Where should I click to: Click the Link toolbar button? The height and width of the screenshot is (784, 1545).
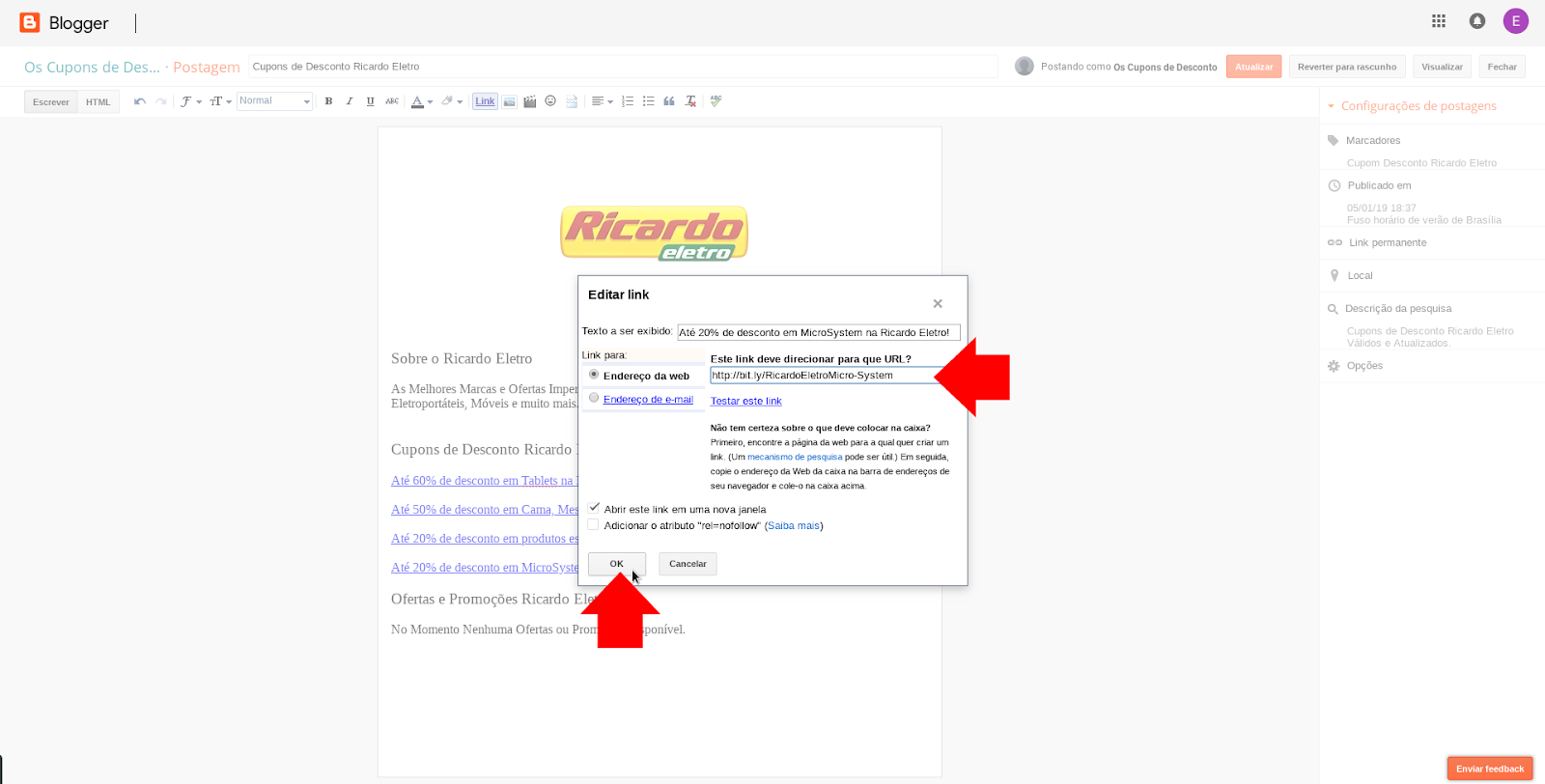[x=485, y=101]
